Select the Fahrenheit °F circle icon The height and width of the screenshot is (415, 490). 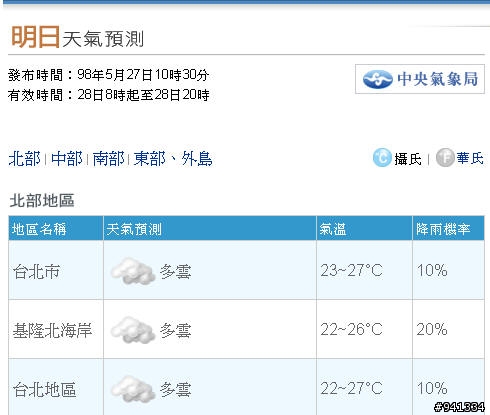[x=445, y=158]
